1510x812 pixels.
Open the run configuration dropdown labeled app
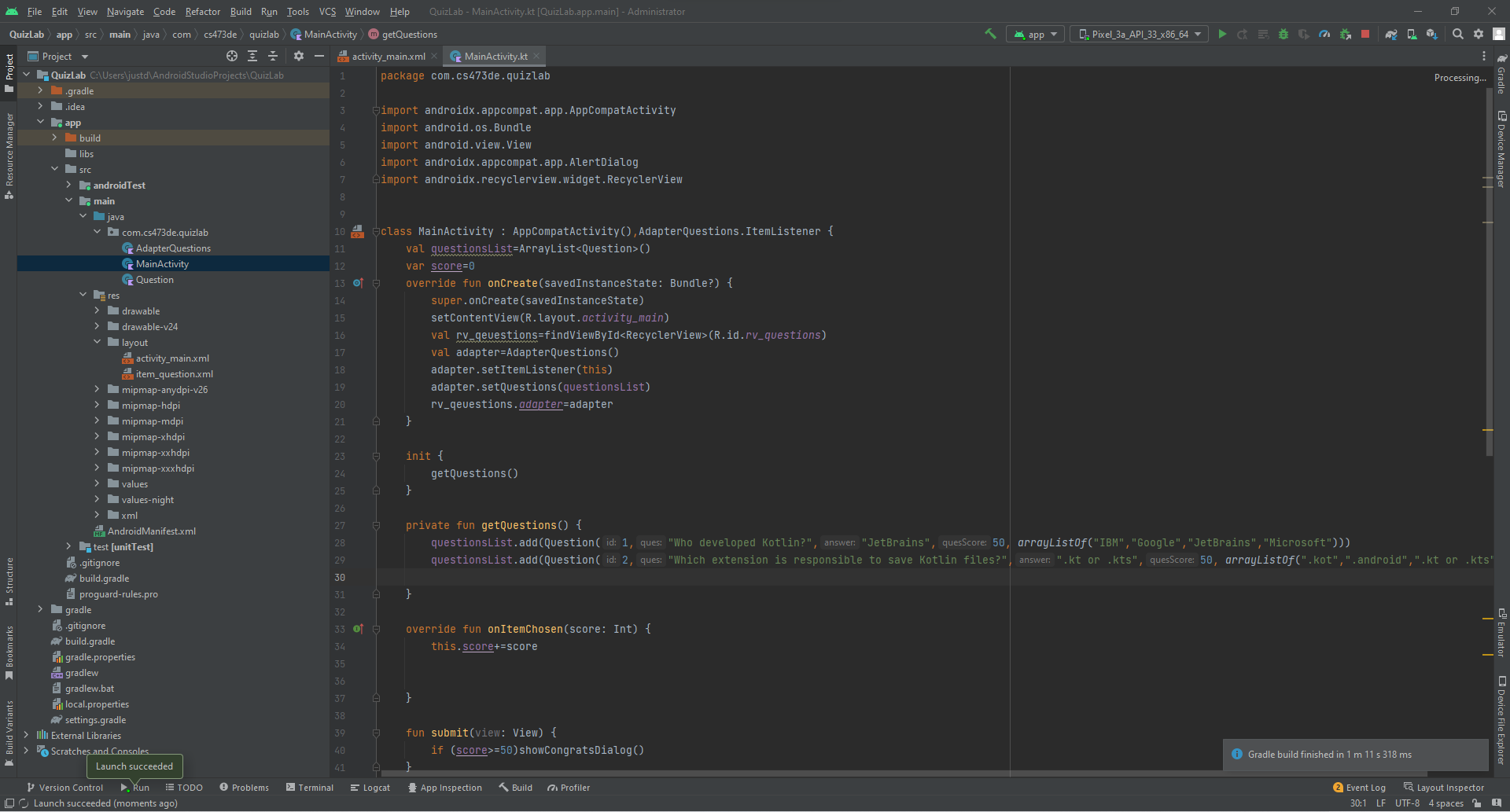pos(1034,34)
